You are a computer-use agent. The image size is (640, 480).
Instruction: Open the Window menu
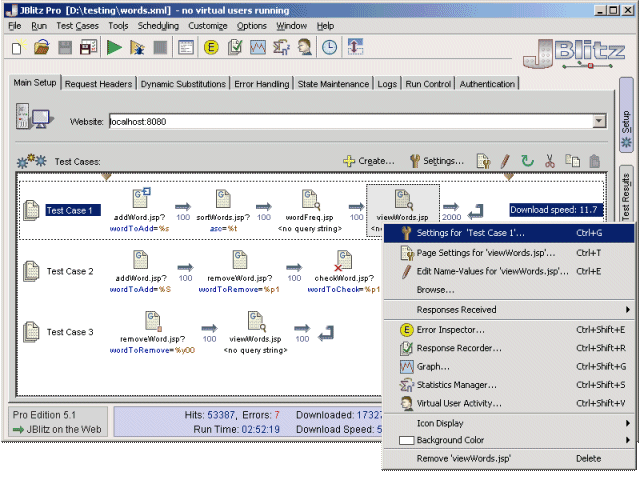point(291,26)
